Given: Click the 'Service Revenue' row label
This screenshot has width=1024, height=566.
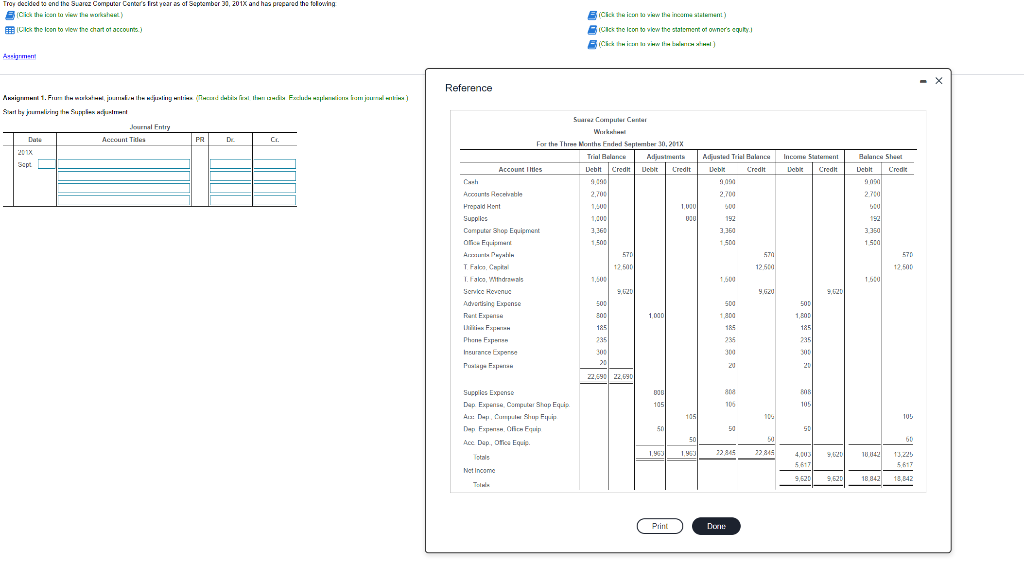Looking at the screenshot, I should click(x=487, y=292).
